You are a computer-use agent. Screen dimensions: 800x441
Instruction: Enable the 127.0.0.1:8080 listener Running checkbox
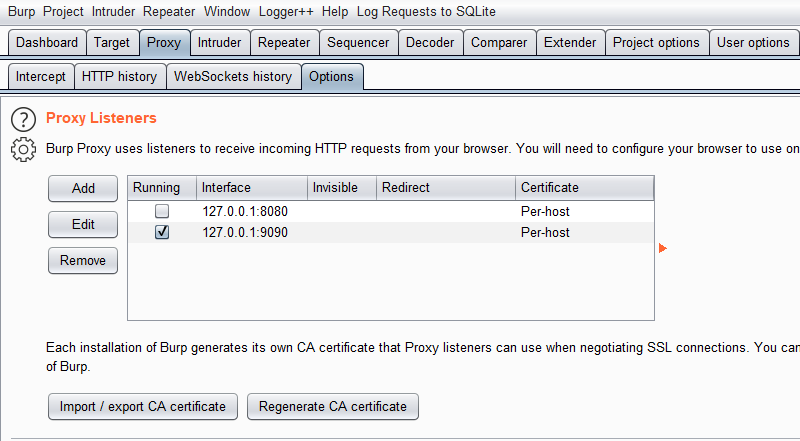(162, 211)
